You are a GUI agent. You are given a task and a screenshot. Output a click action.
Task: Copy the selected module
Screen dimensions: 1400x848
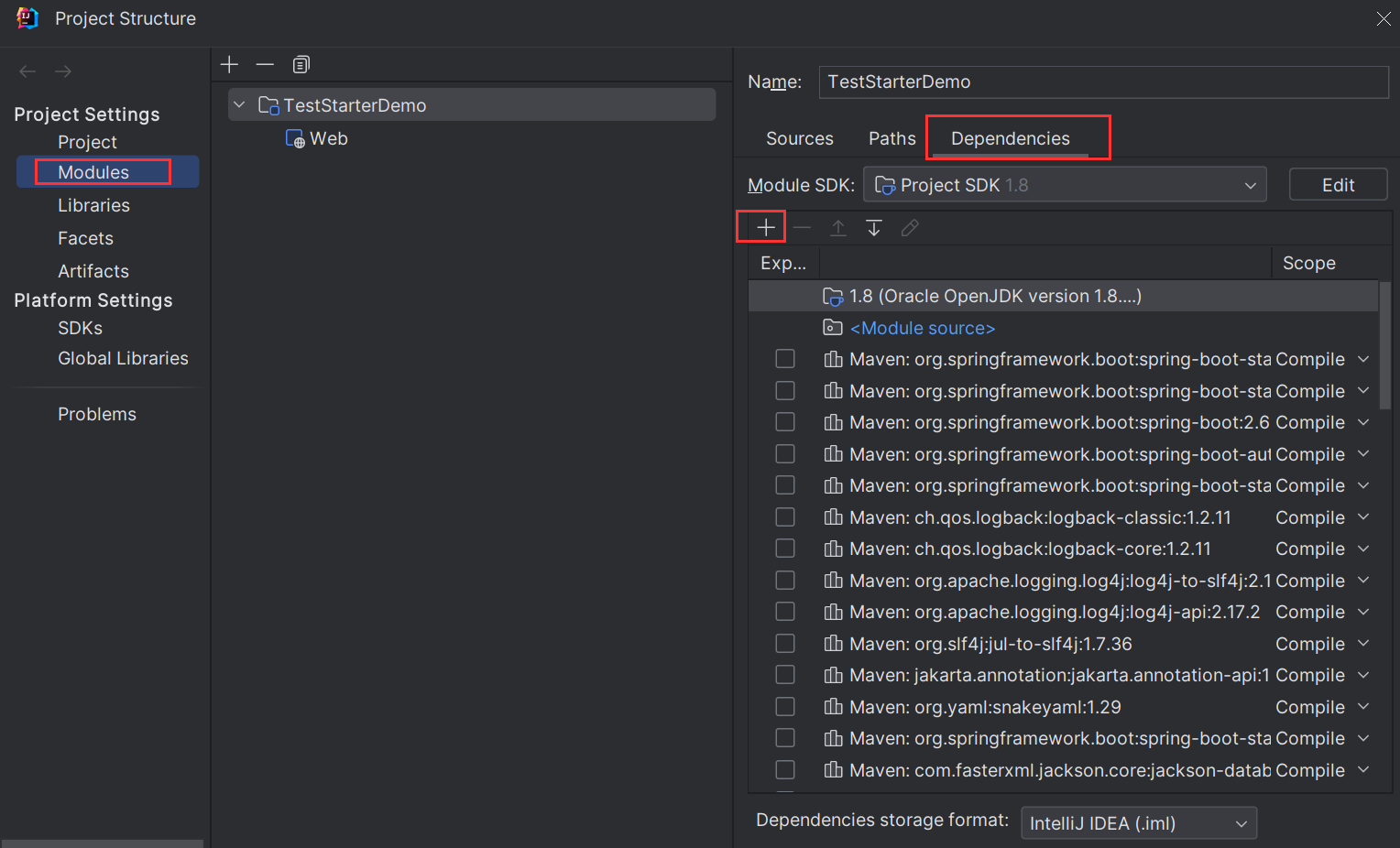coord(301,64)
